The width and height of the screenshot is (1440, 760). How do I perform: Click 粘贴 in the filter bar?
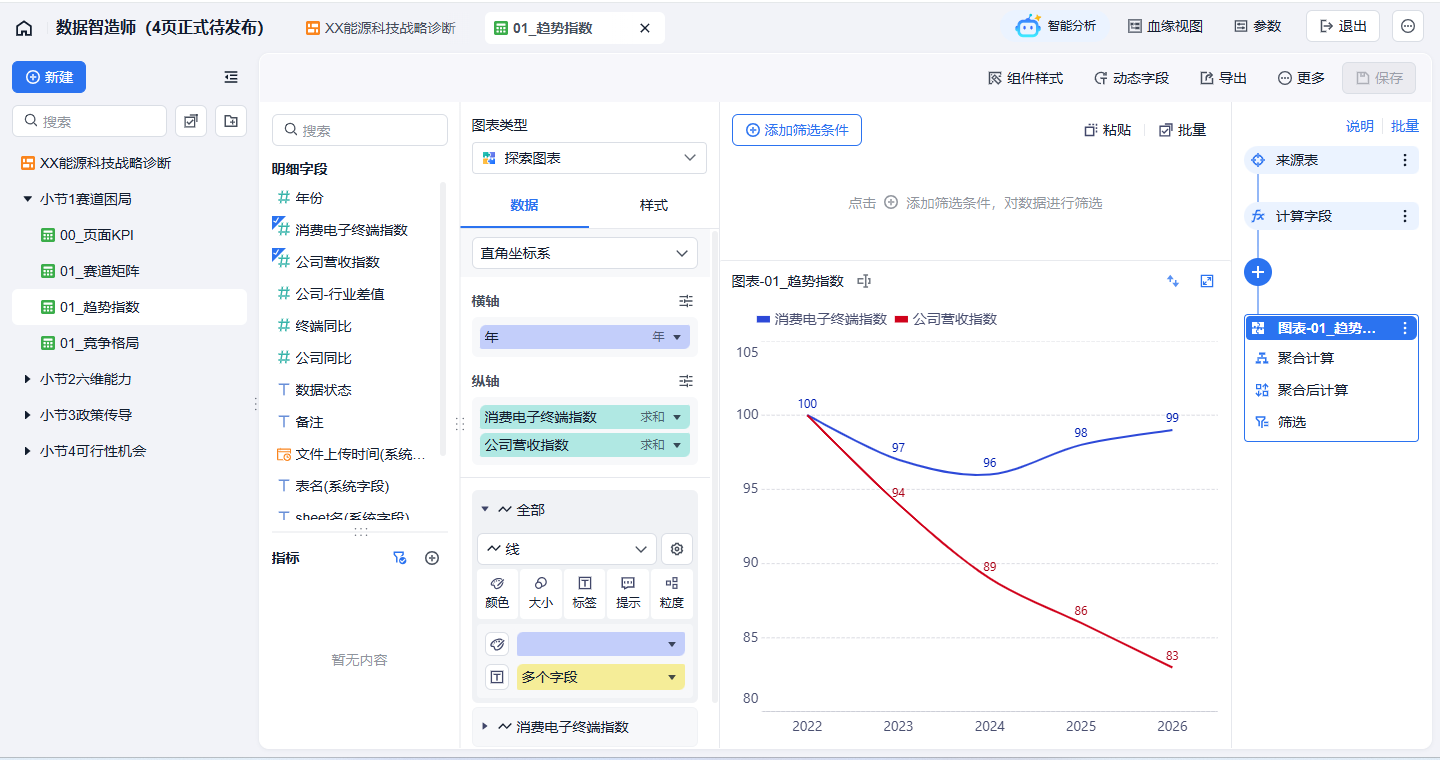point(1108,130)
